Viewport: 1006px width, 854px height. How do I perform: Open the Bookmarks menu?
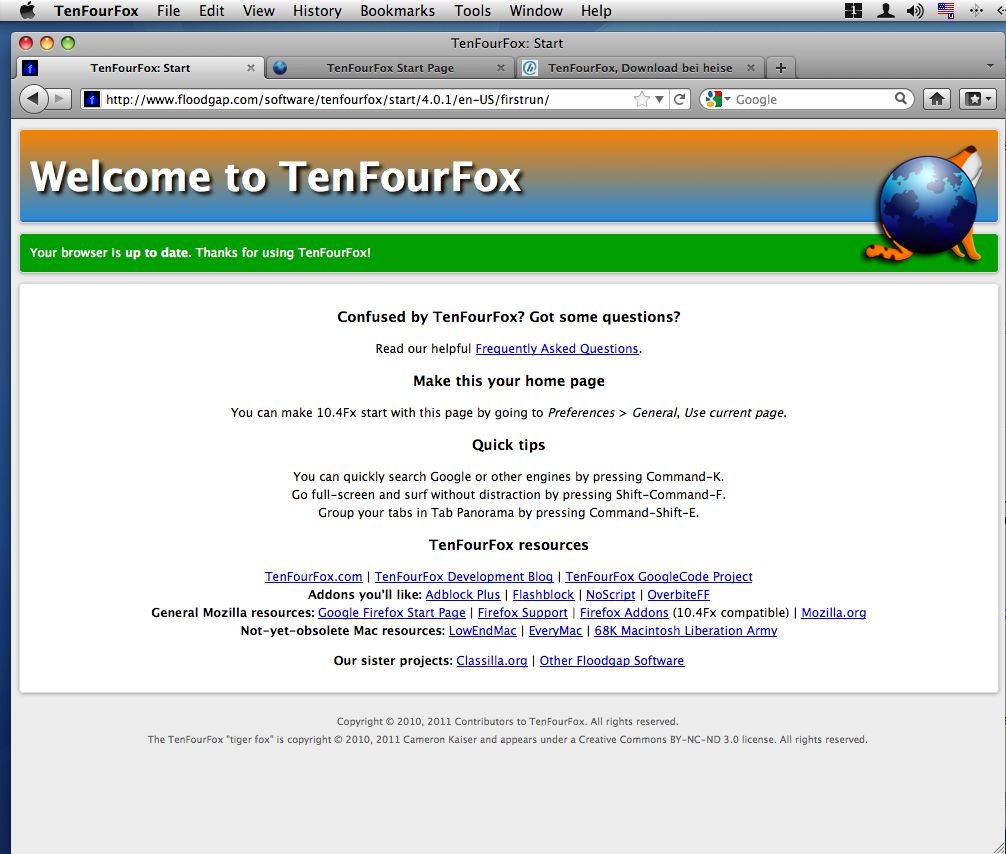(397, 11)
